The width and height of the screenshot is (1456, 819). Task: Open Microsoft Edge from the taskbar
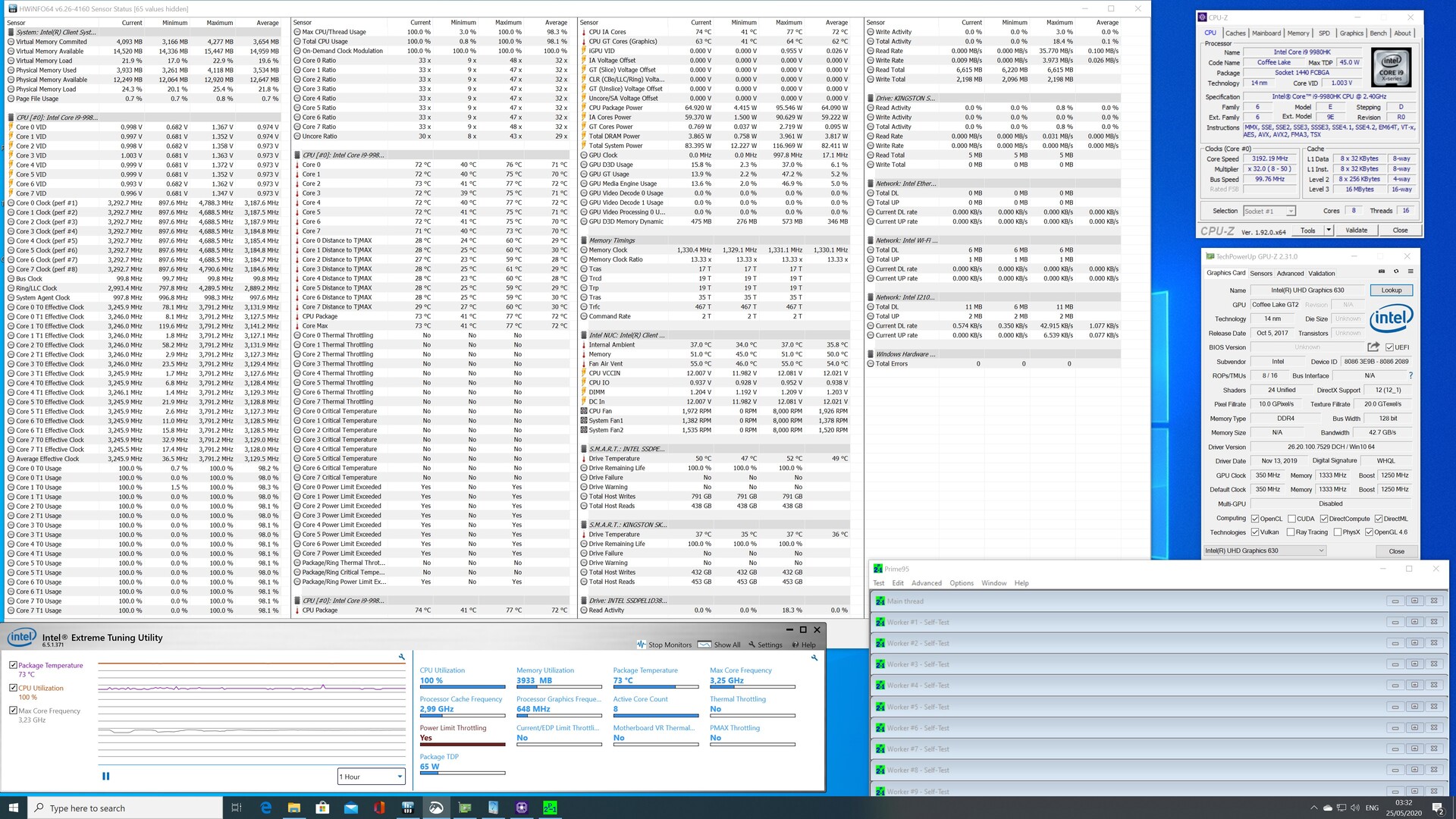(x=265, y=808)
